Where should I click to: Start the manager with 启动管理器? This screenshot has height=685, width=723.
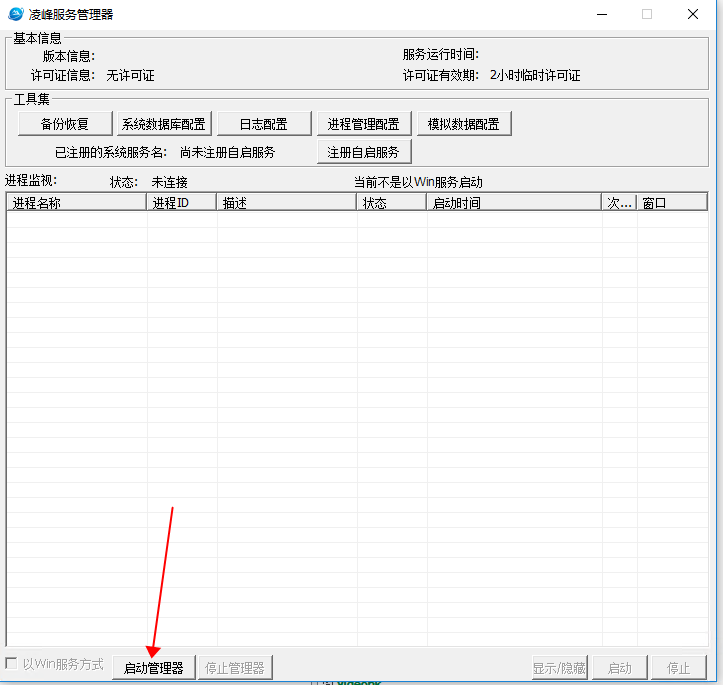(154, 667)
